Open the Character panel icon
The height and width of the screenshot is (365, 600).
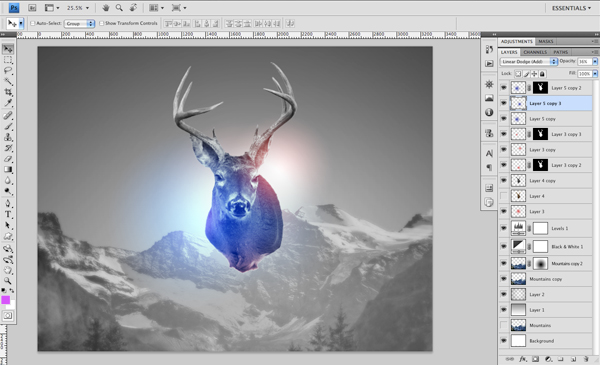pyautogui.click(x=489, y=153)
